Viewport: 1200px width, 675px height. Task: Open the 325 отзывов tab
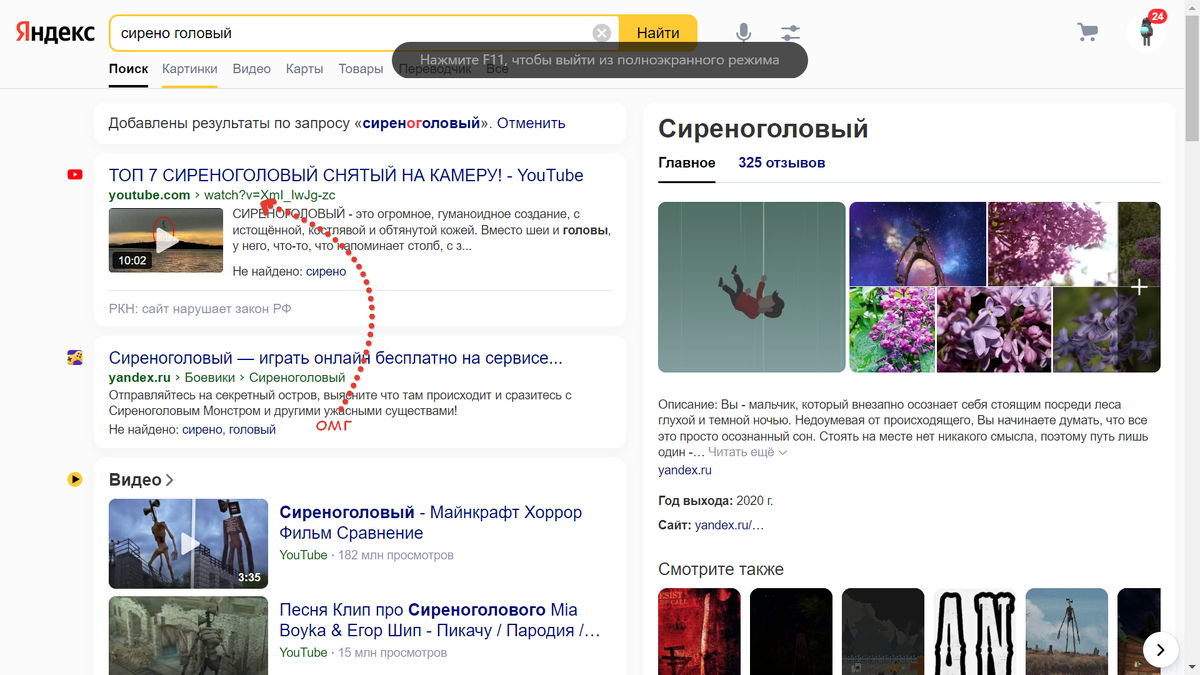click(x=782, y=163)
